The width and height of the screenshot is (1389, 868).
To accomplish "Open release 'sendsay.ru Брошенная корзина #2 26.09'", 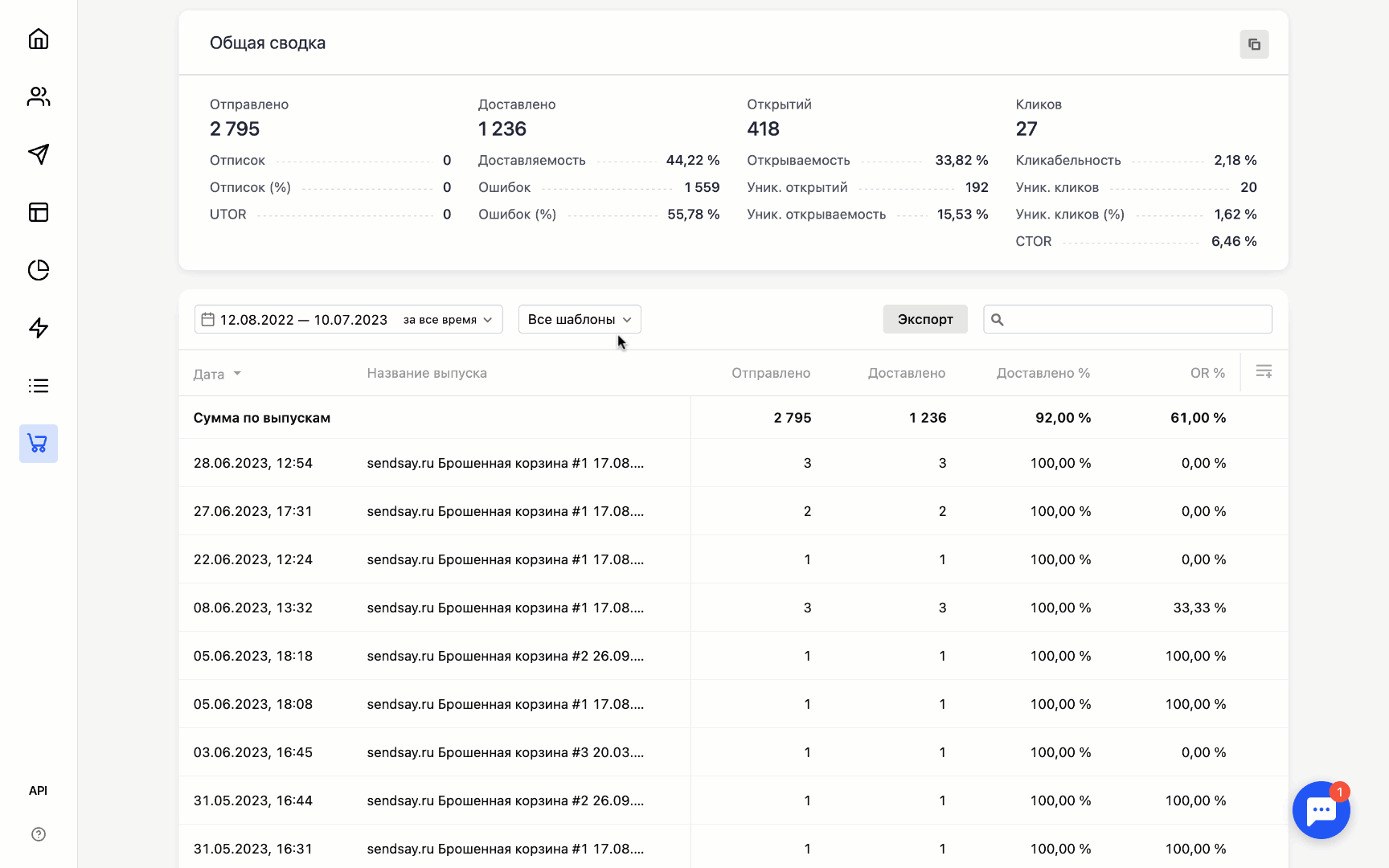I will [505, 656].
